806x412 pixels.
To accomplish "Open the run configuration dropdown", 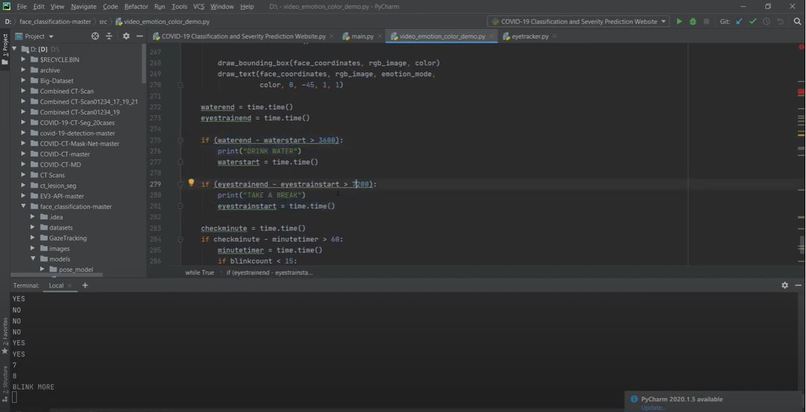I will [x=577, y=22].
